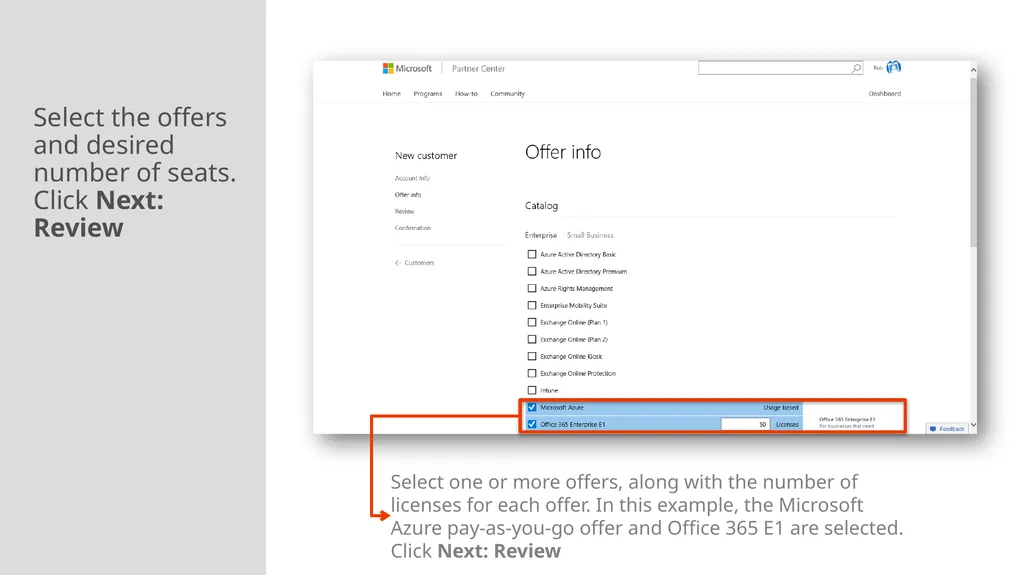
Task: Open the How-to menu item
Action: [466, 93]
